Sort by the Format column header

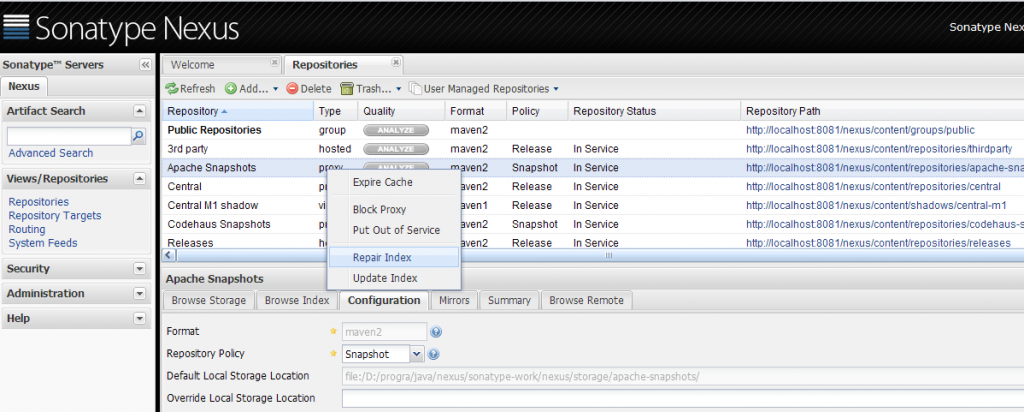[x=476, y=112]
